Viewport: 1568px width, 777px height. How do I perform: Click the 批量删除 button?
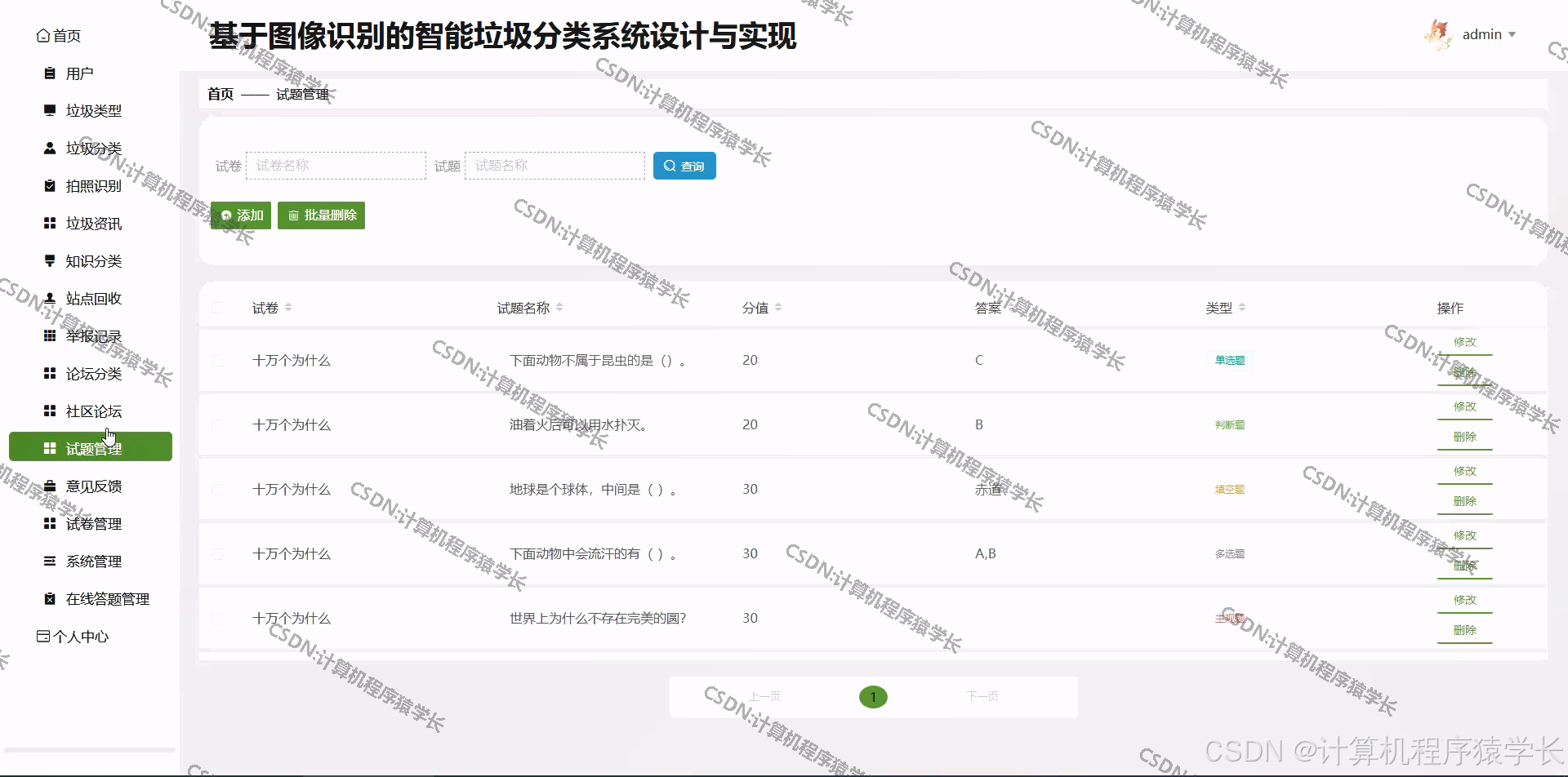click(x=321, y=215)
